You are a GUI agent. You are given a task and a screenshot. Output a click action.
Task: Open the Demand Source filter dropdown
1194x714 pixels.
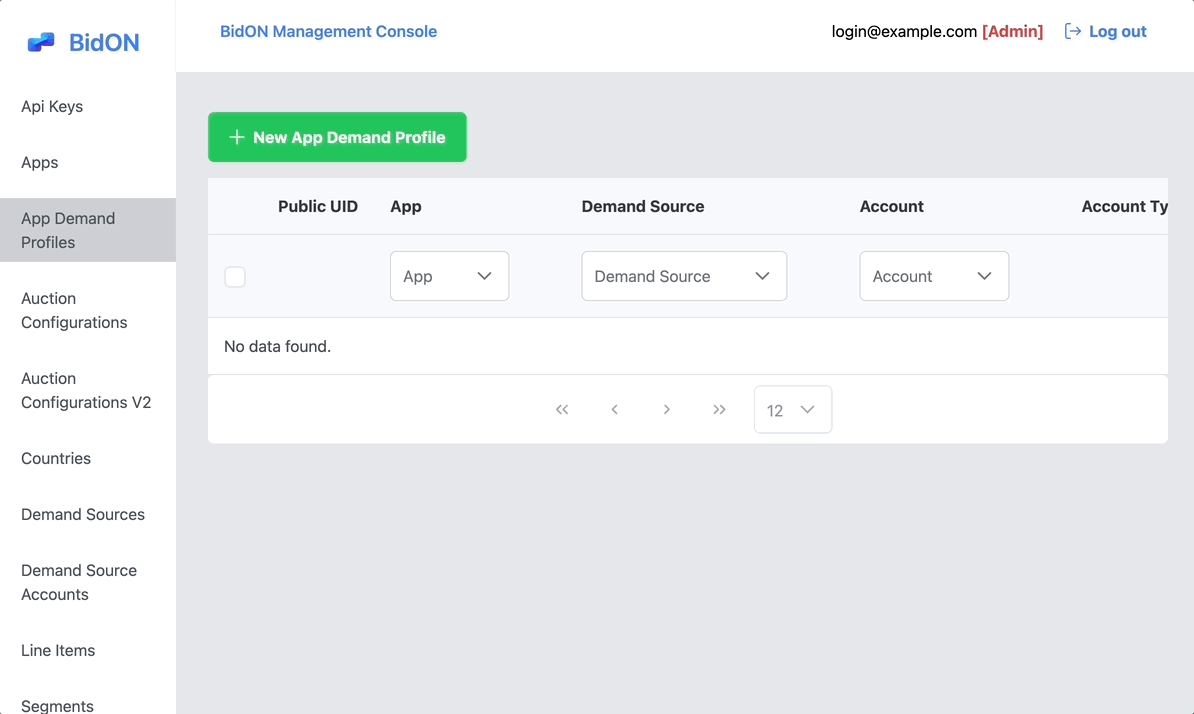click(x=684, y=276)
